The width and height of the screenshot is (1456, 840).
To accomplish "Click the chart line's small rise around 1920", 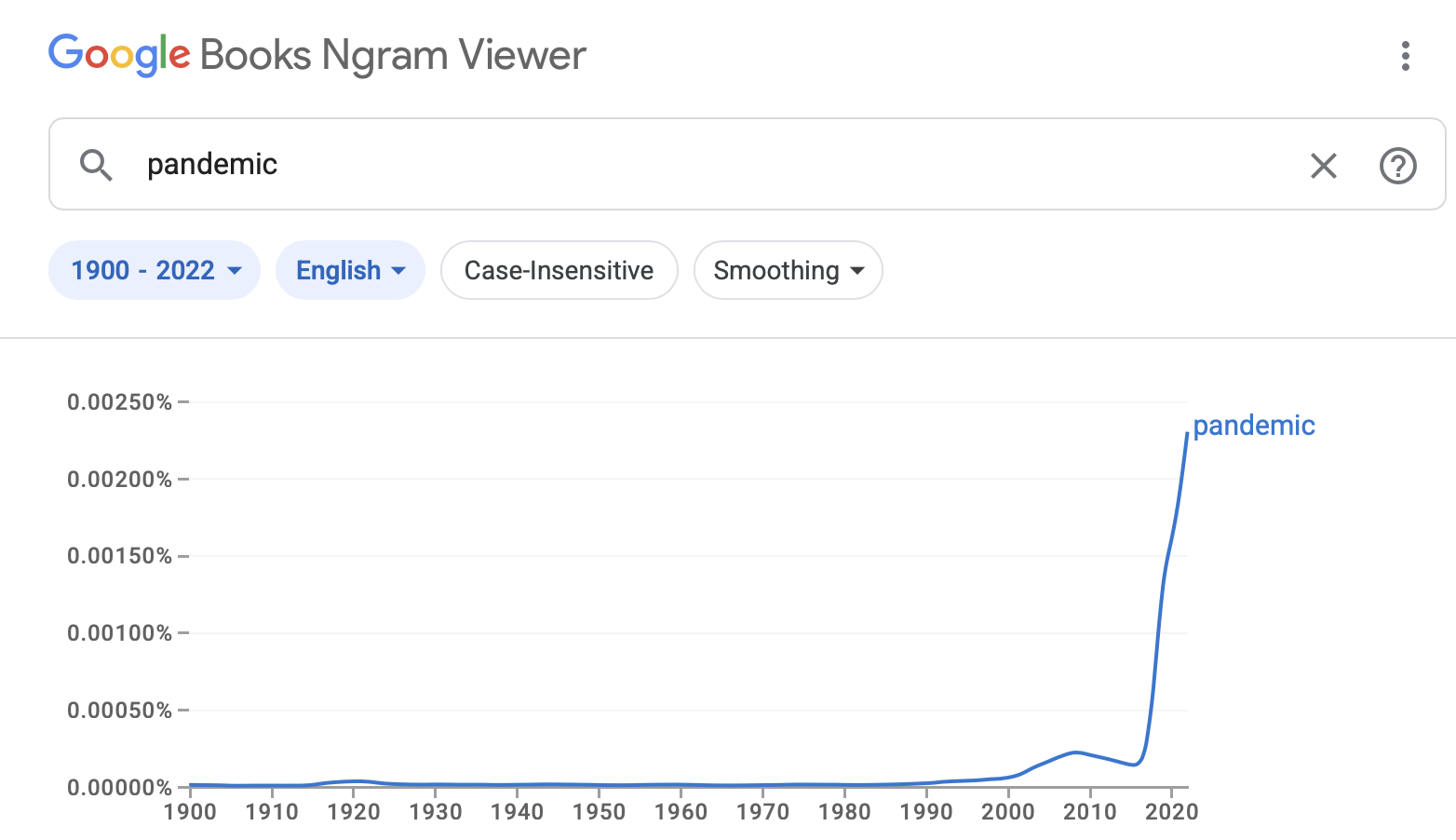I will [x=355, y=781].
